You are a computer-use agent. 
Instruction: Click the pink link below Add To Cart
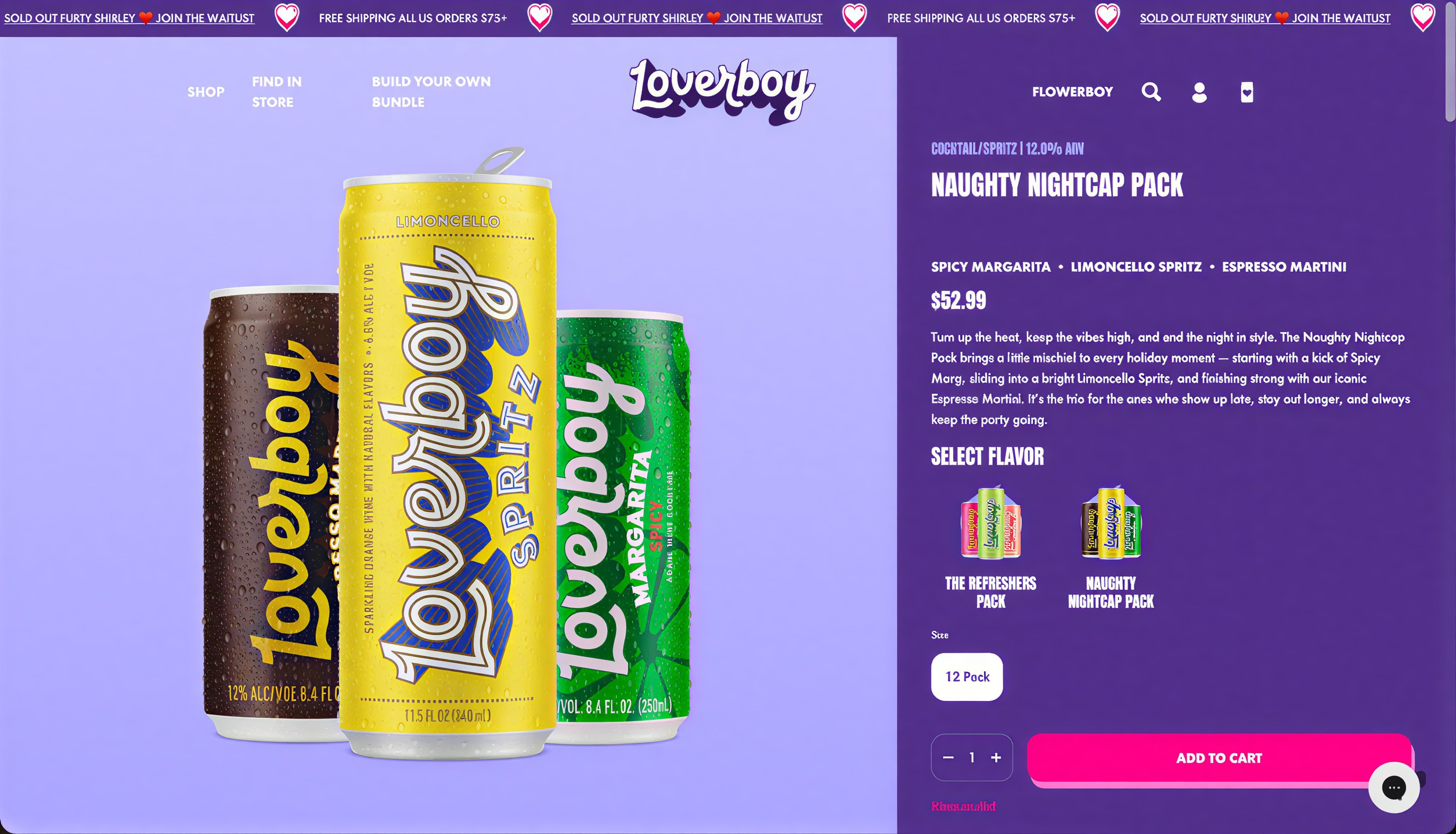point(964,806)
